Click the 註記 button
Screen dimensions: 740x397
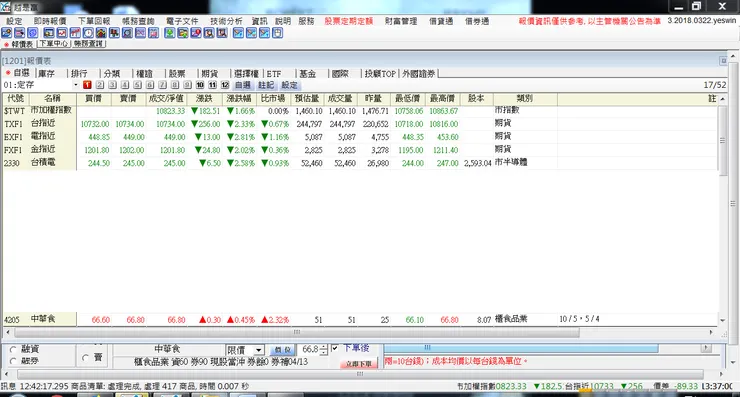pyautogui.click(x=266, y=85)
